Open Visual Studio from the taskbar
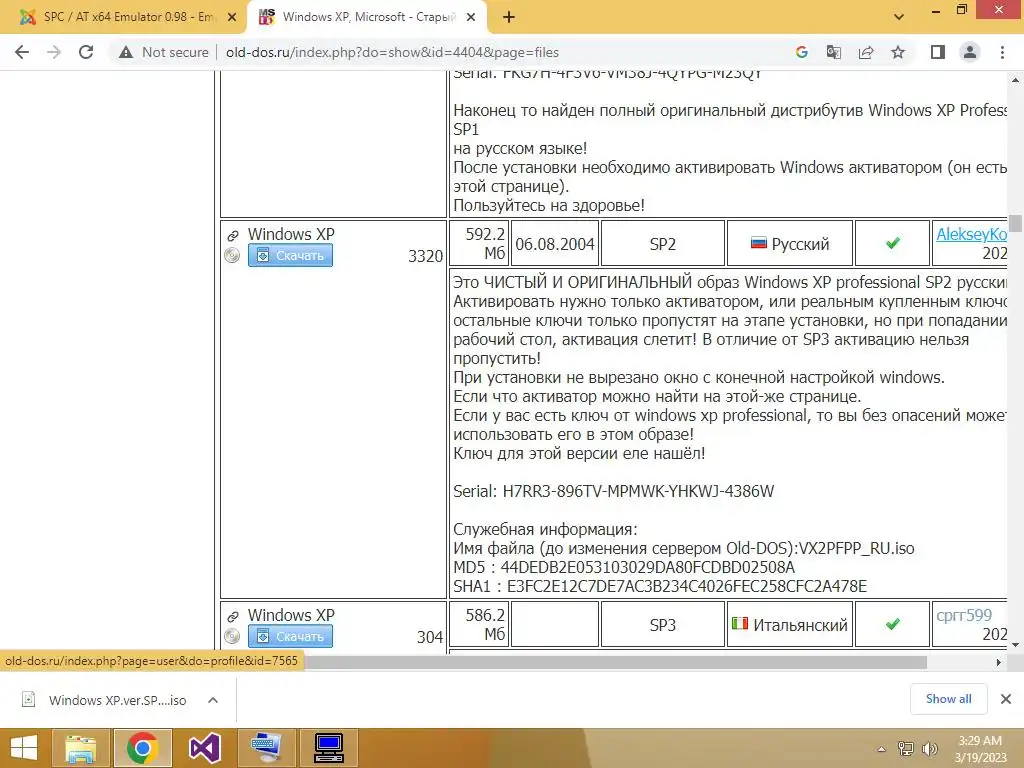The height and width of the screenshot is (768, 1024). [x=205, y=748]
